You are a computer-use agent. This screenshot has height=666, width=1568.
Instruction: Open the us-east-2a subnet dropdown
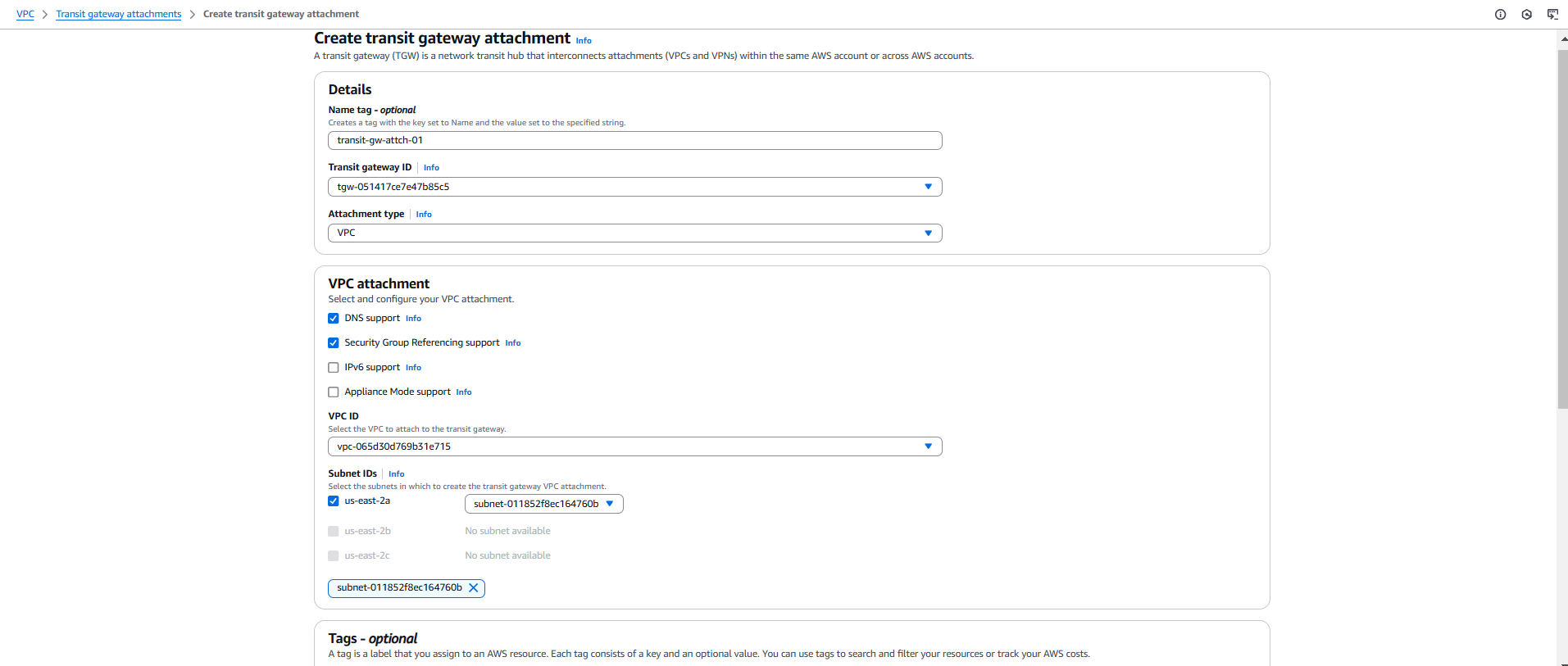[x=544, y=504]
